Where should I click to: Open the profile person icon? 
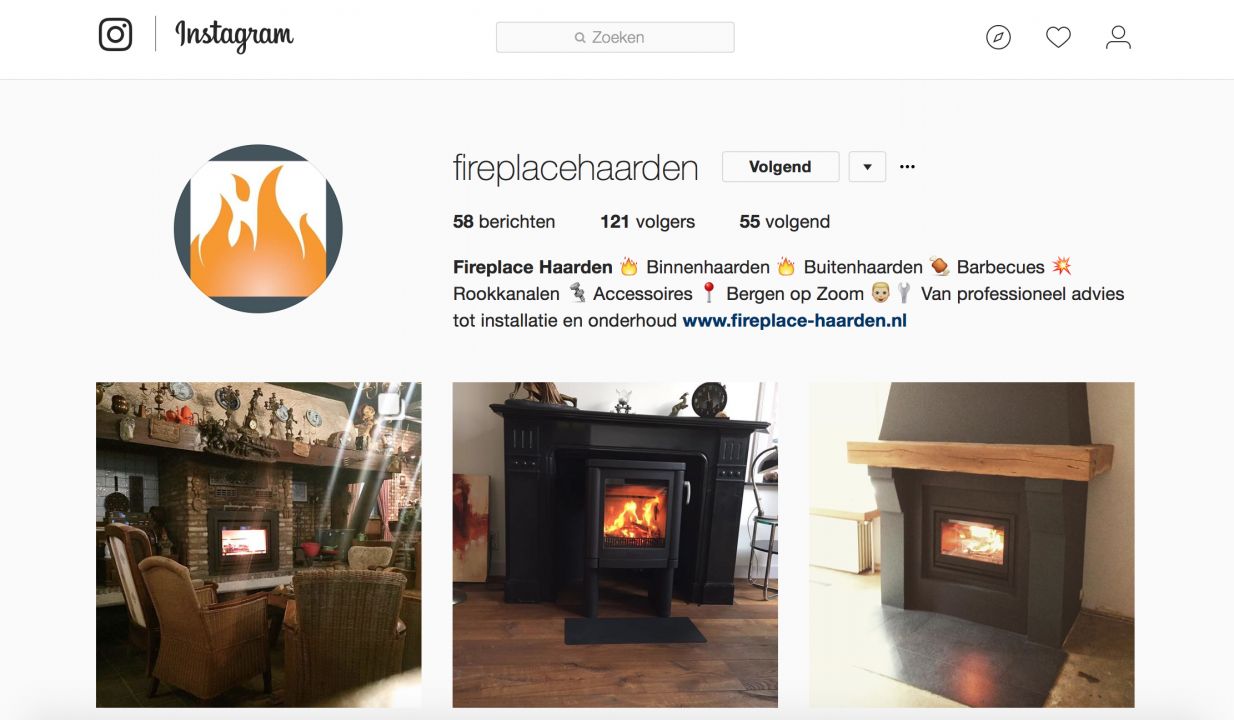coord(1118,38)
